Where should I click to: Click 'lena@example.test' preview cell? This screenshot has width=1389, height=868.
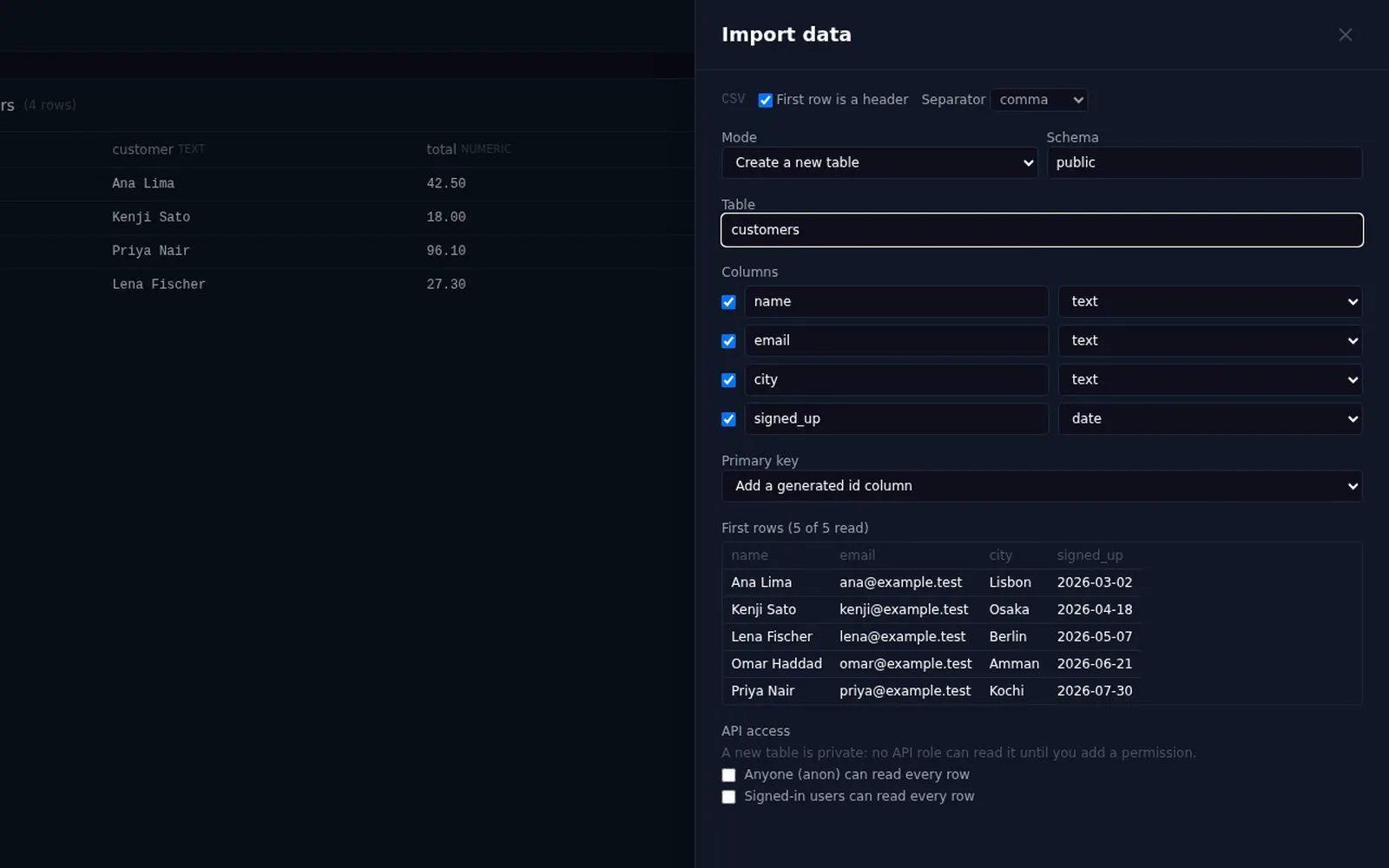point(902,636)
